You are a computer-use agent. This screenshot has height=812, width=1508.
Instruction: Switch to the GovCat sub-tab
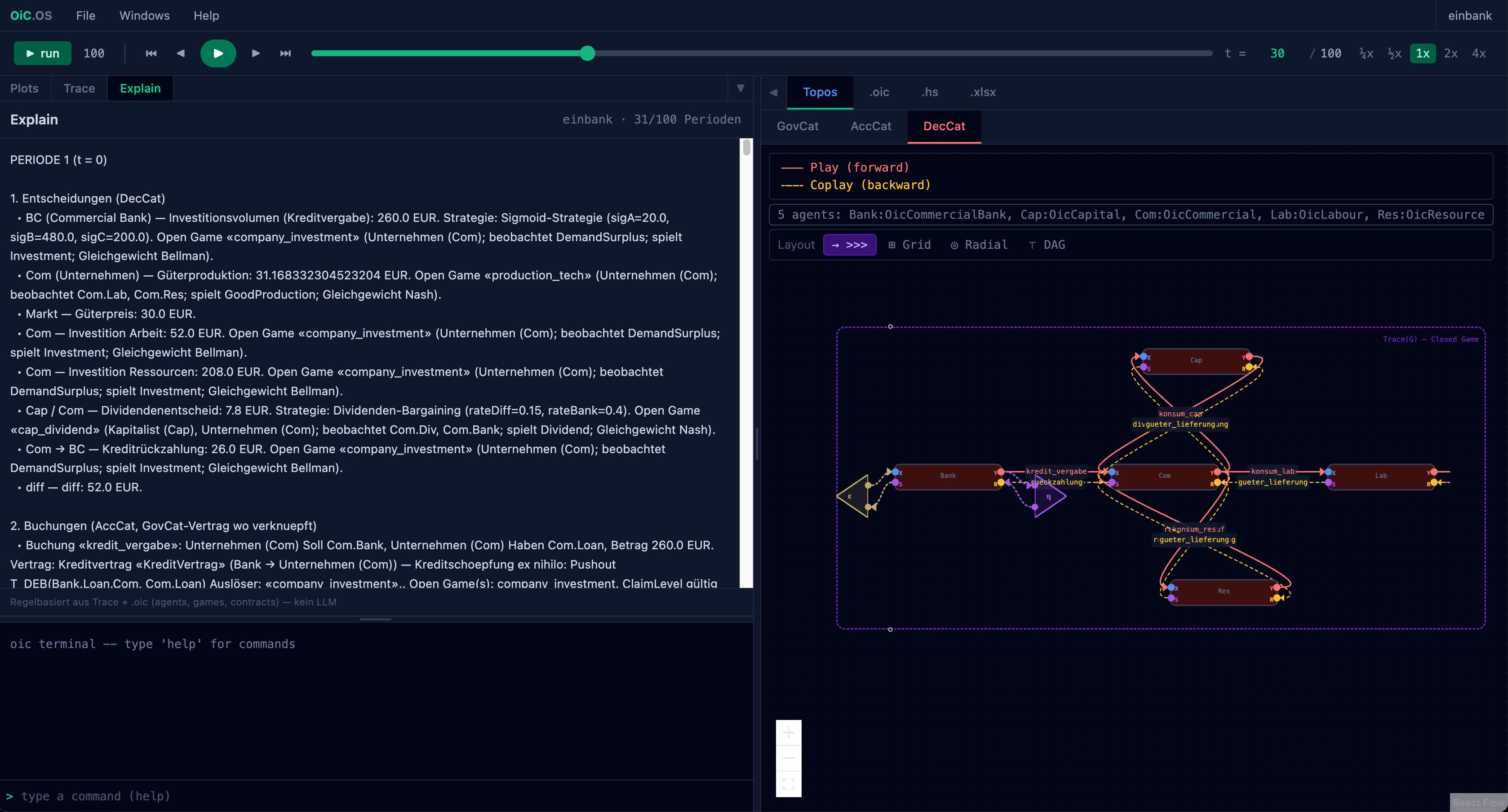click(x=797, y=126)
